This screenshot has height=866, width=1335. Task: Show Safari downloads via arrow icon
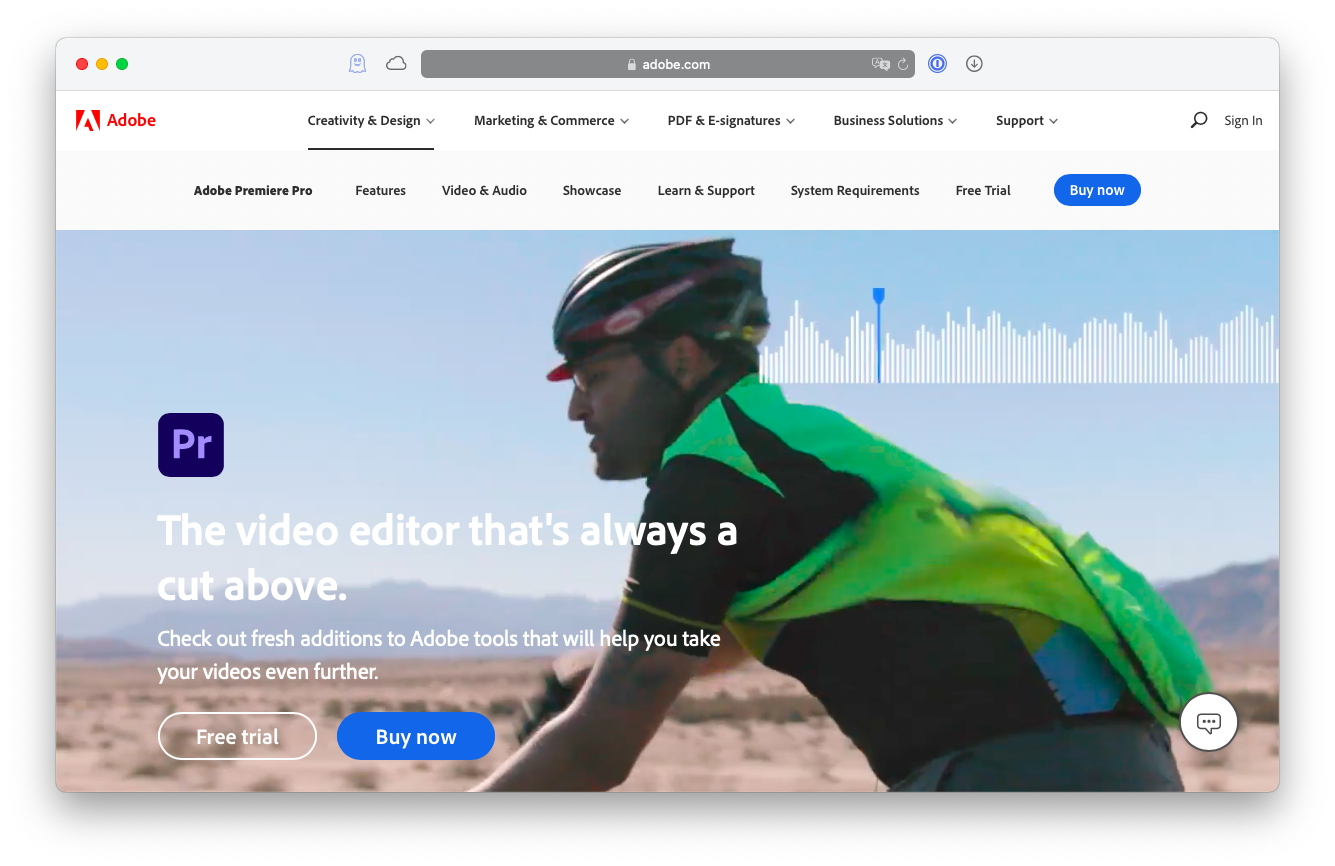point(974,64)
